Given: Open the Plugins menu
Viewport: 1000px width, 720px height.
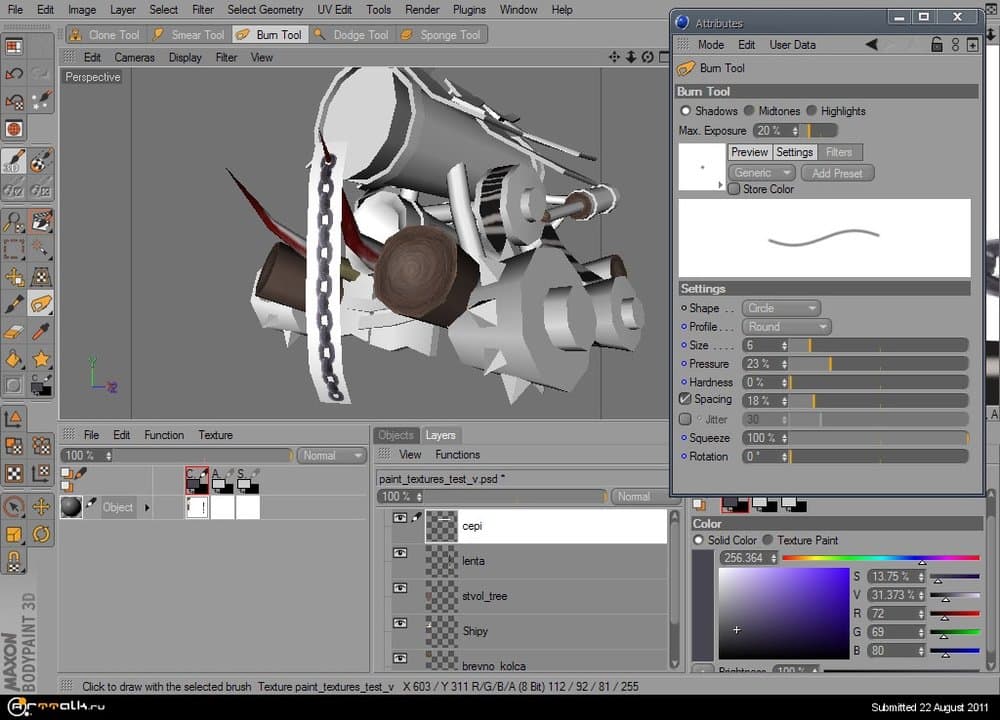Looking at the screenshot, I should (x=469, y=10).
